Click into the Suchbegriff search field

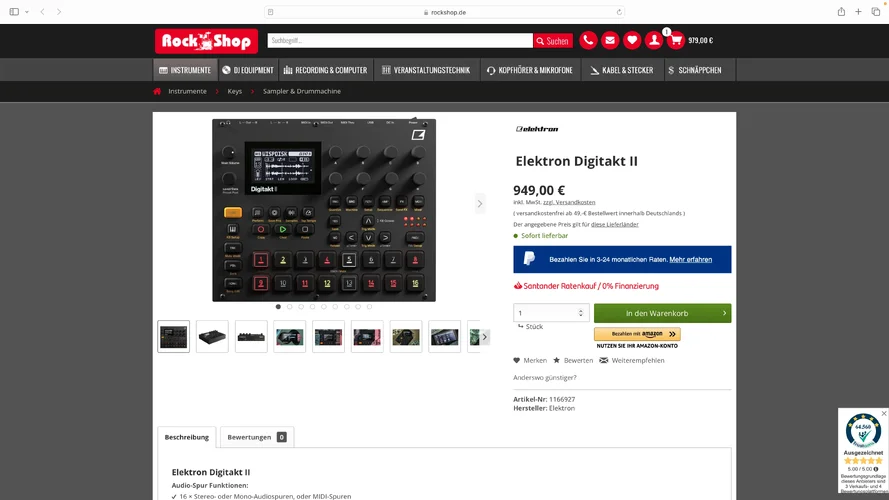pos(399,41)
